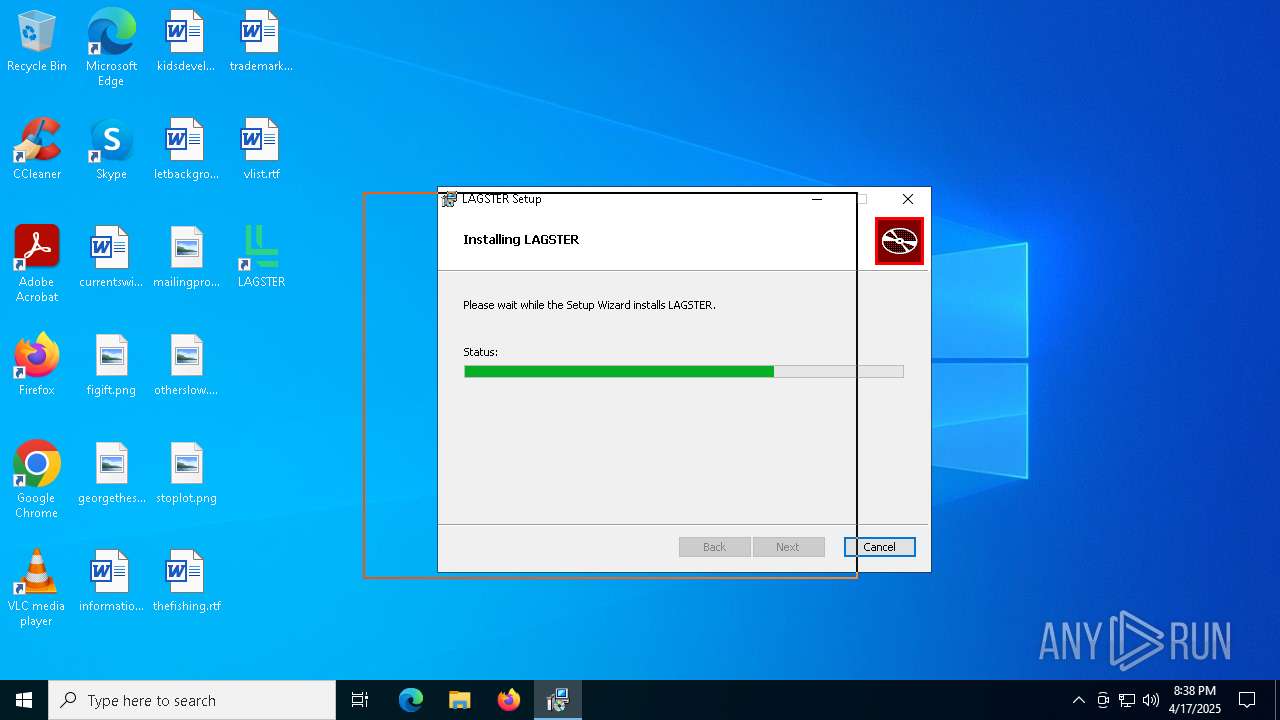Screen dimensions: 1280x720
Task: Open File Explorer from the taskbar
Action: tap(460, 700)
